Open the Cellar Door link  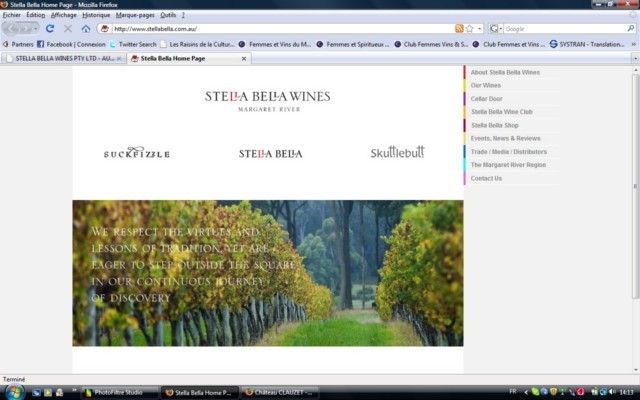[486, 99]
